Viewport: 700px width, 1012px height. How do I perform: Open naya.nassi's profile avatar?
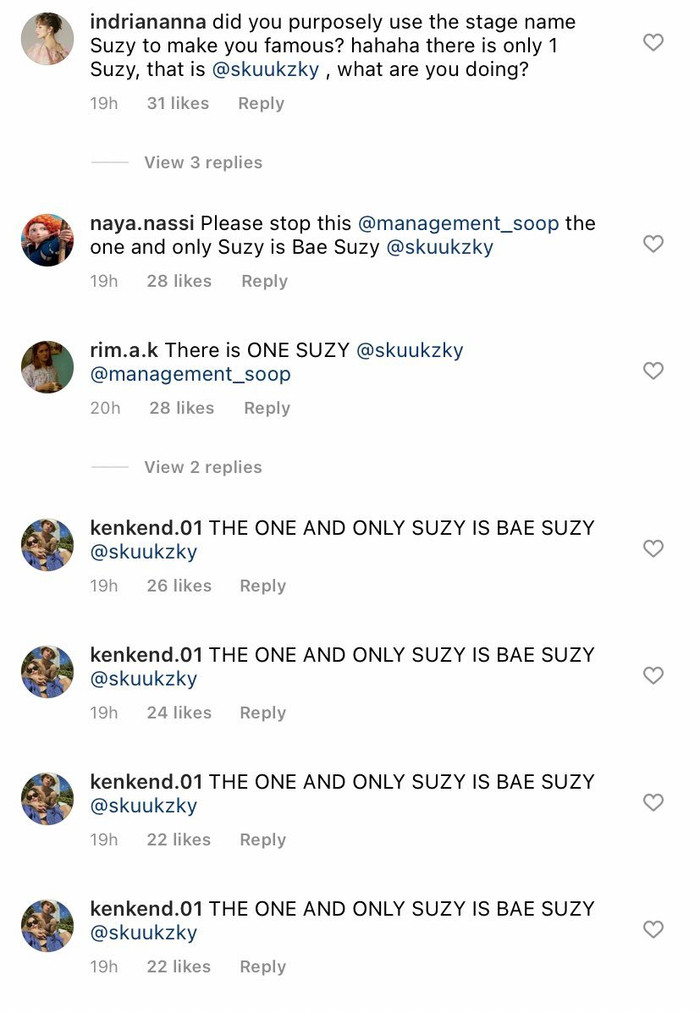coord(47,240)
